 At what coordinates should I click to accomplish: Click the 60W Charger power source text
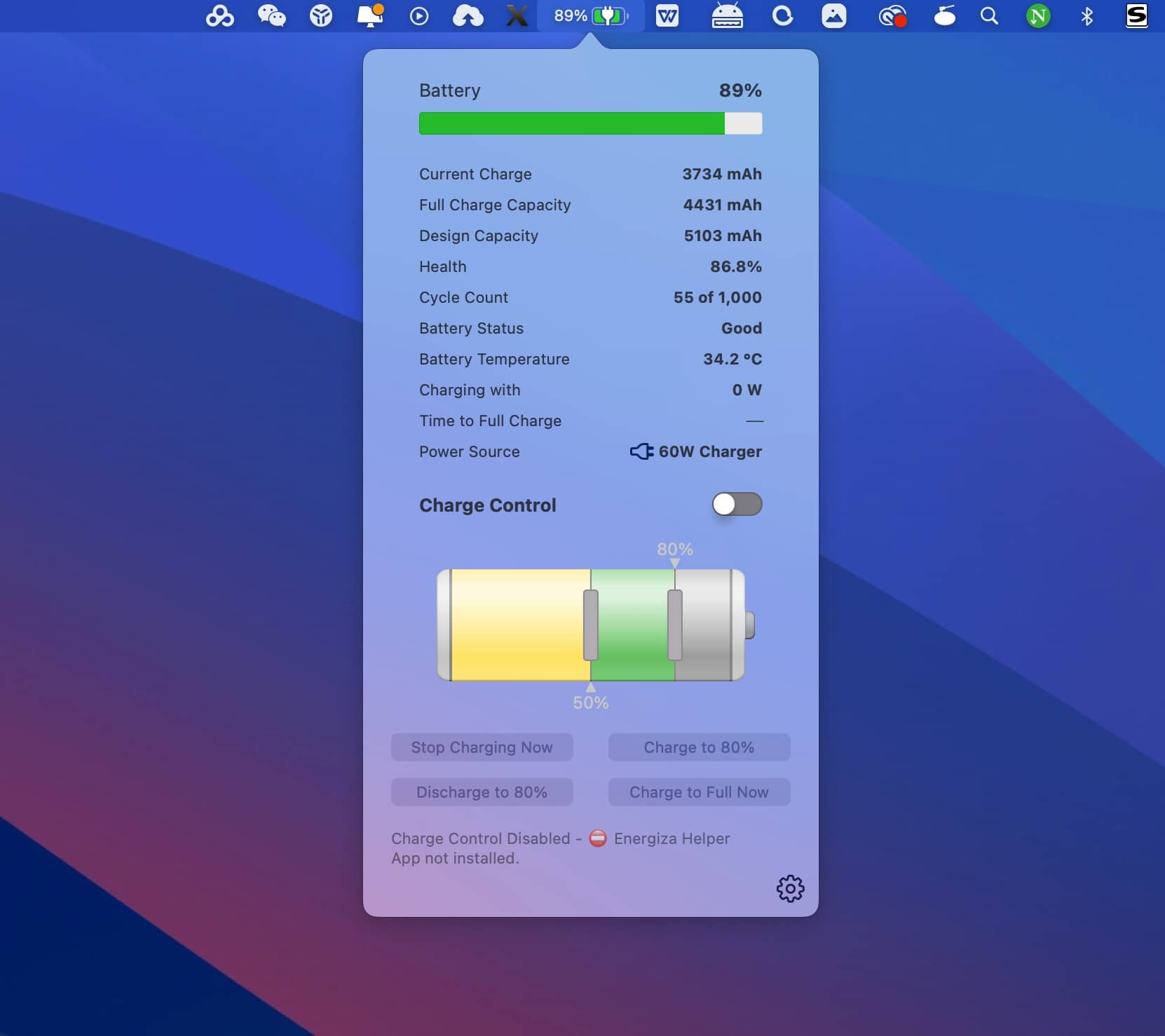(x=710, y=451)
